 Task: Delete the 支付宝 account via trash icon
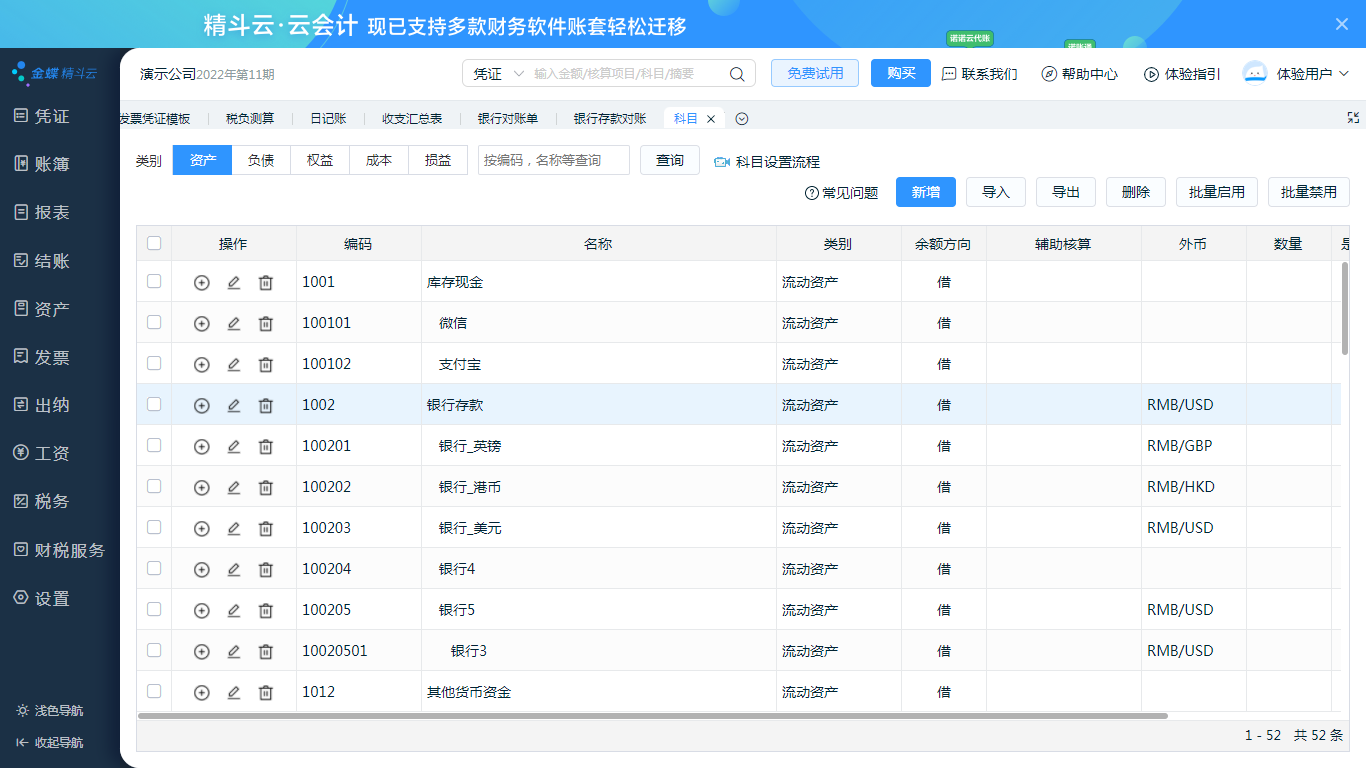[266, 365]
